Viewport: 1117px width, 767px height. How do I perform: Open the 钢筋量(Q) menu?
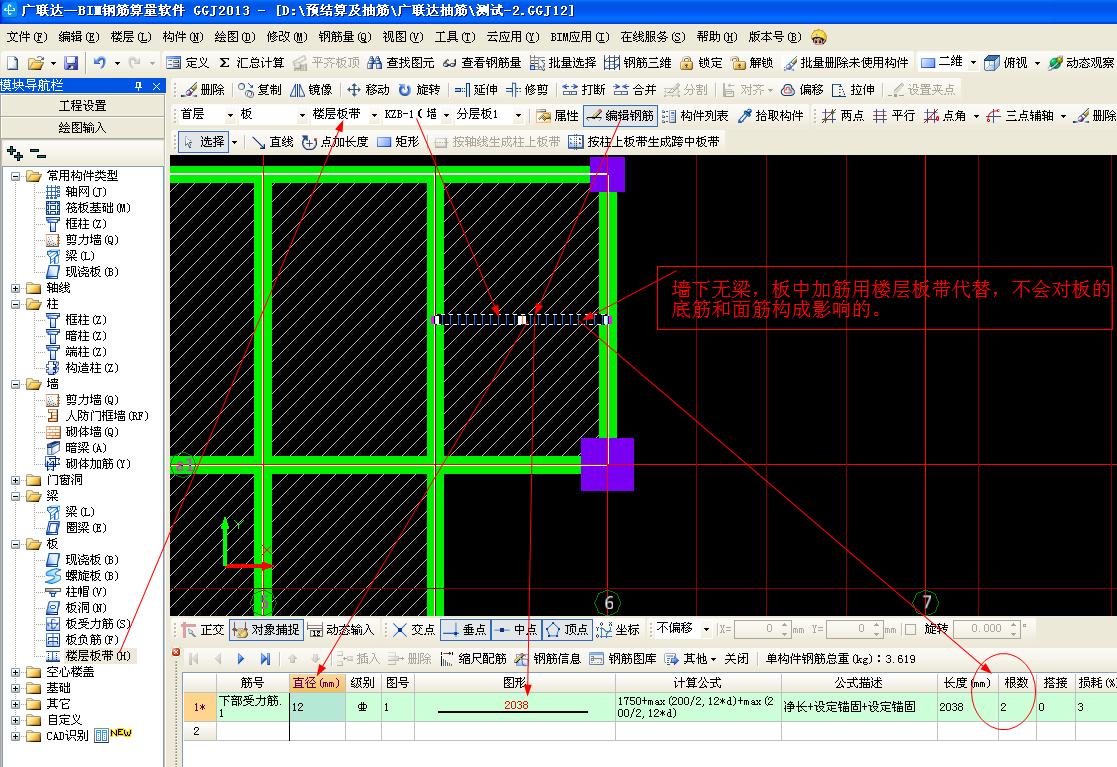pyautogui.click(x=345, y=36)
